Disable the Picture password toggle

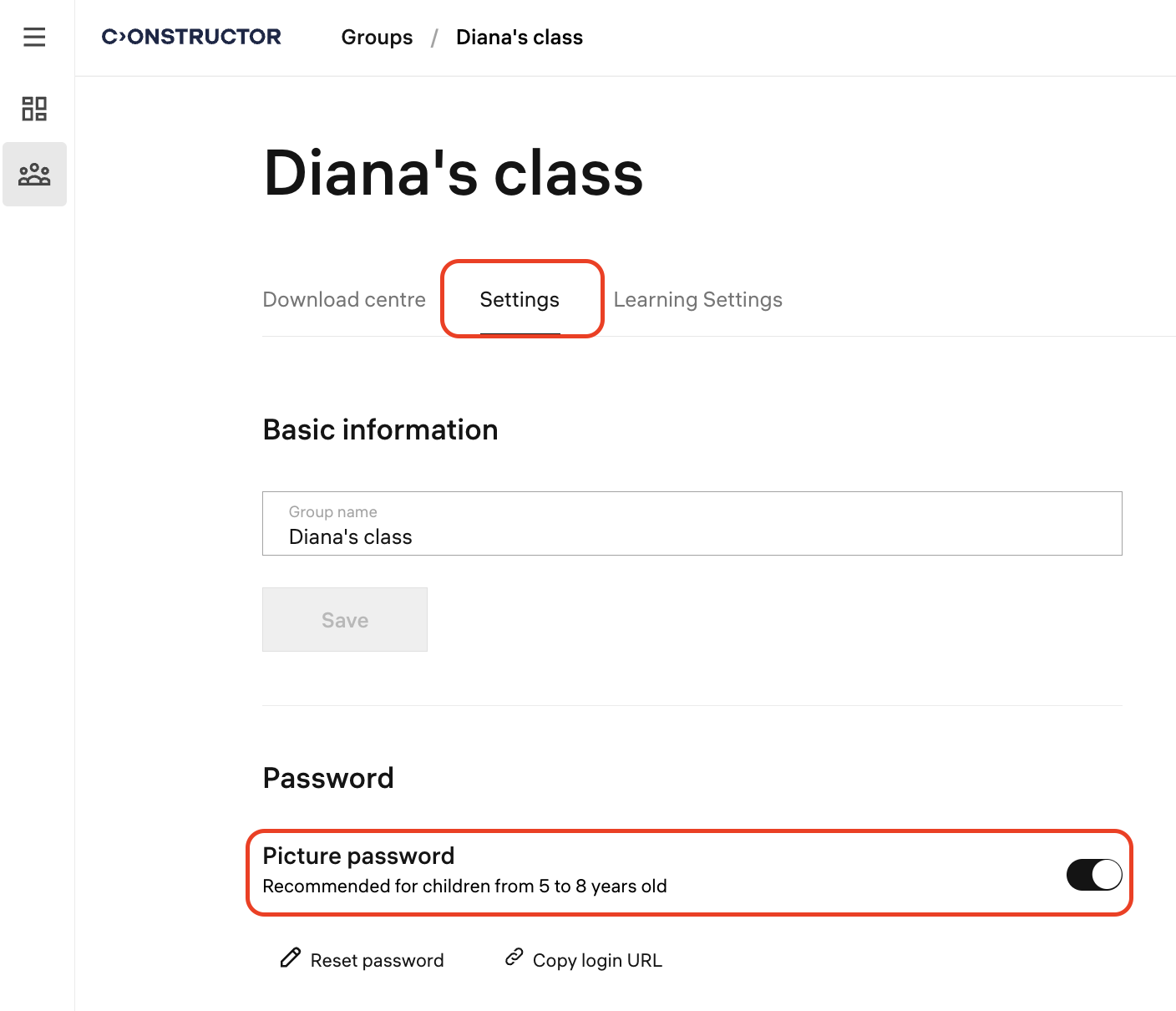point(1093,875)
